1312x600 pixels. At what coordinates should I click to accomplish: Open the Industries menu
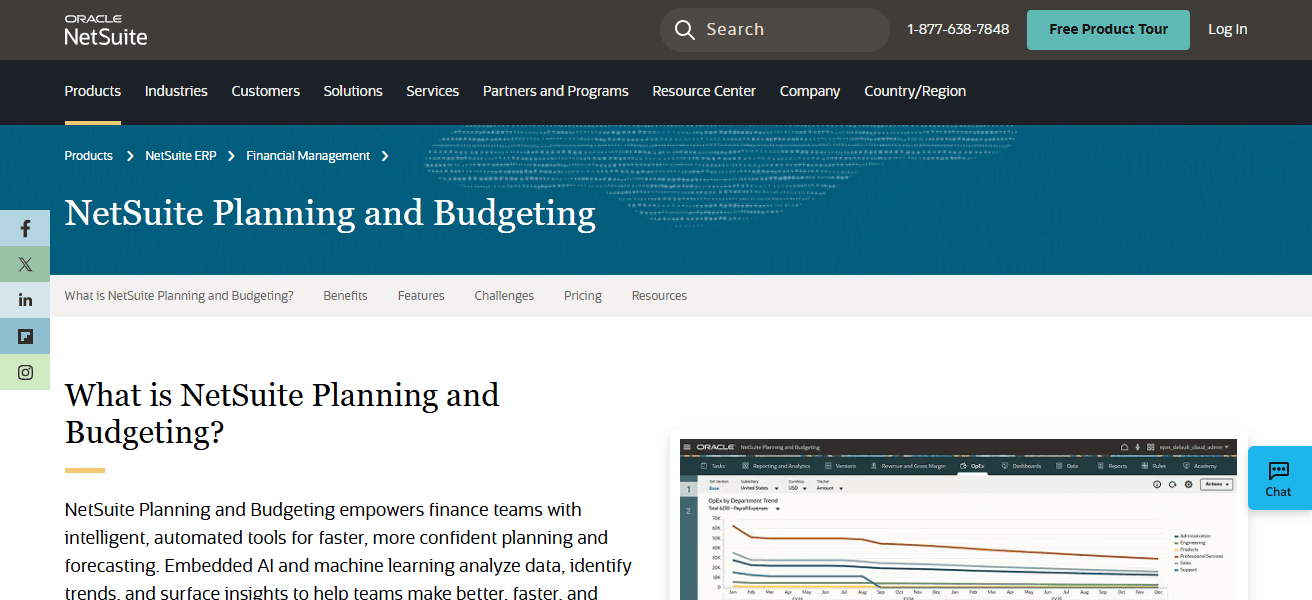(176, 91)
